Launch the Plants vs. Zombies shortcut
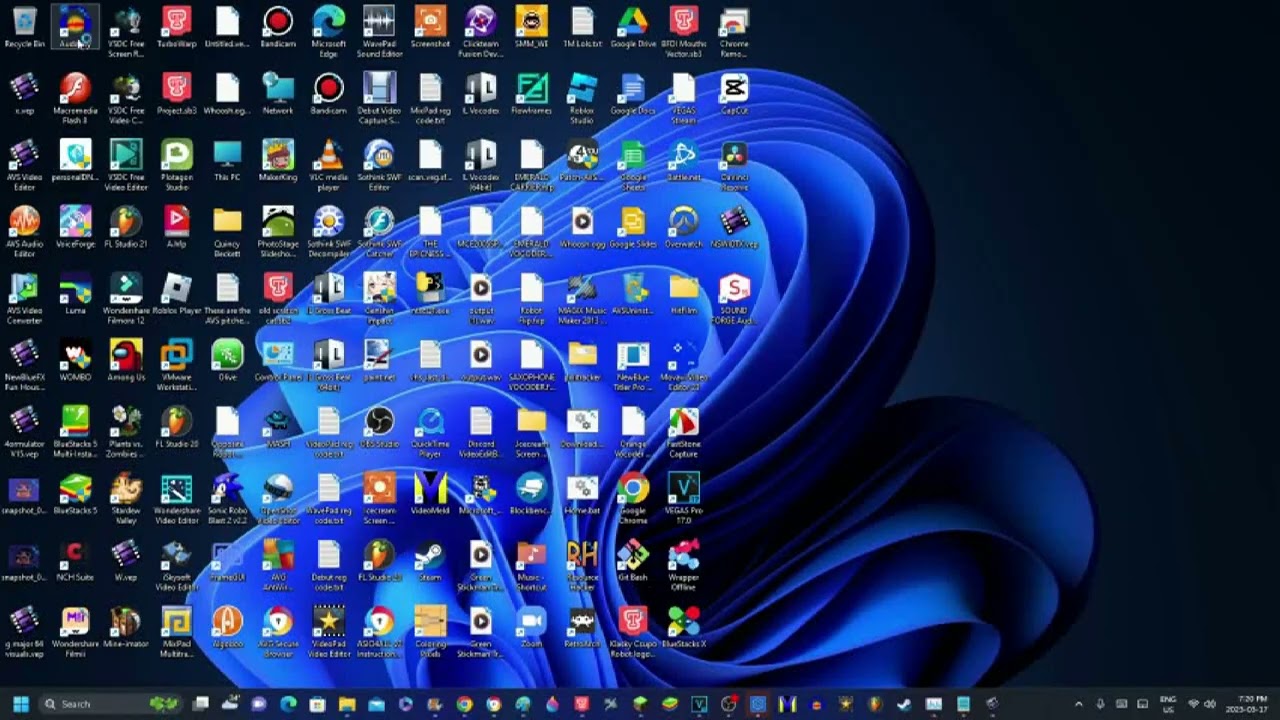 126,432
